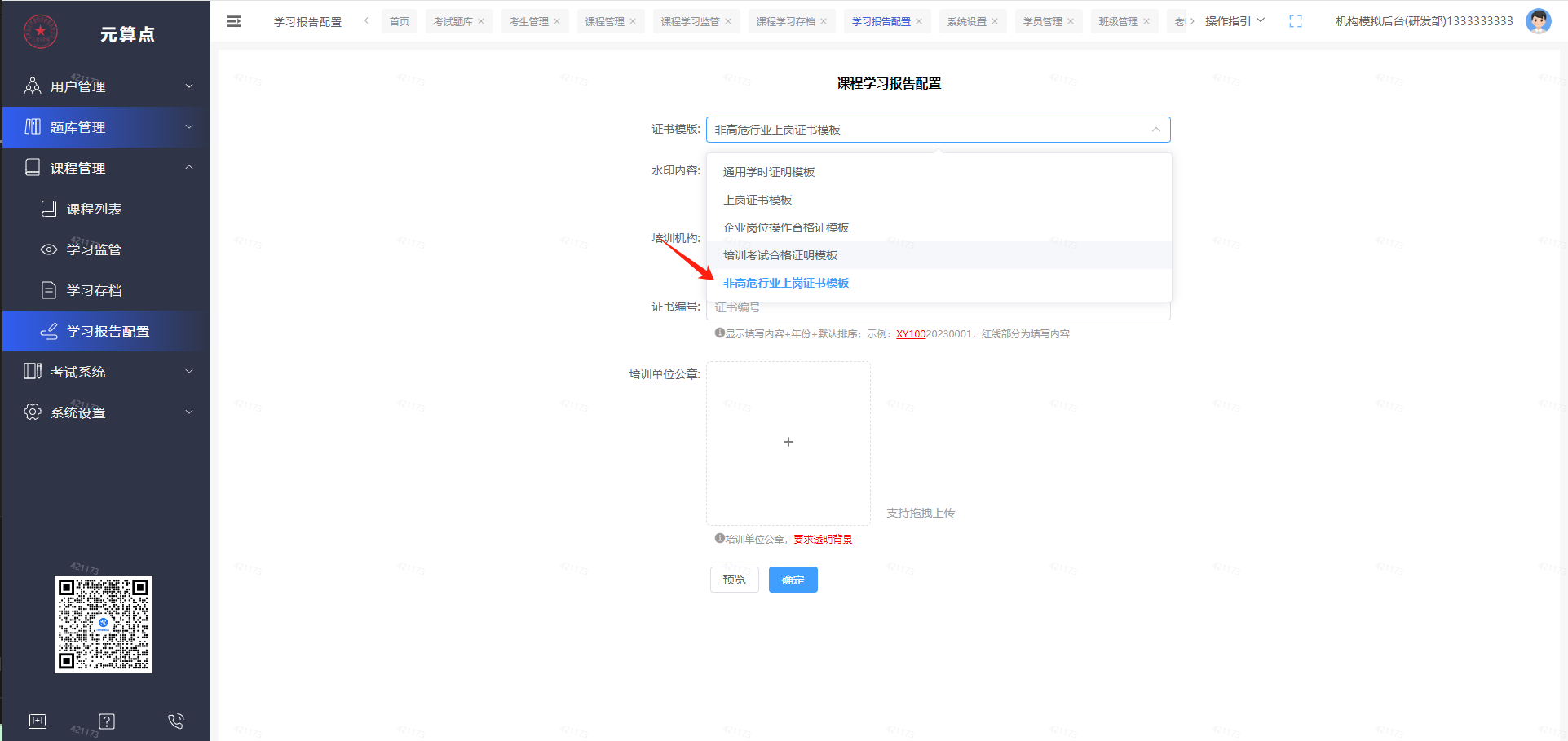Open 课程列表 in sidebar
The width and height of the screenshot is (1568, 741).
coord(106,209)
